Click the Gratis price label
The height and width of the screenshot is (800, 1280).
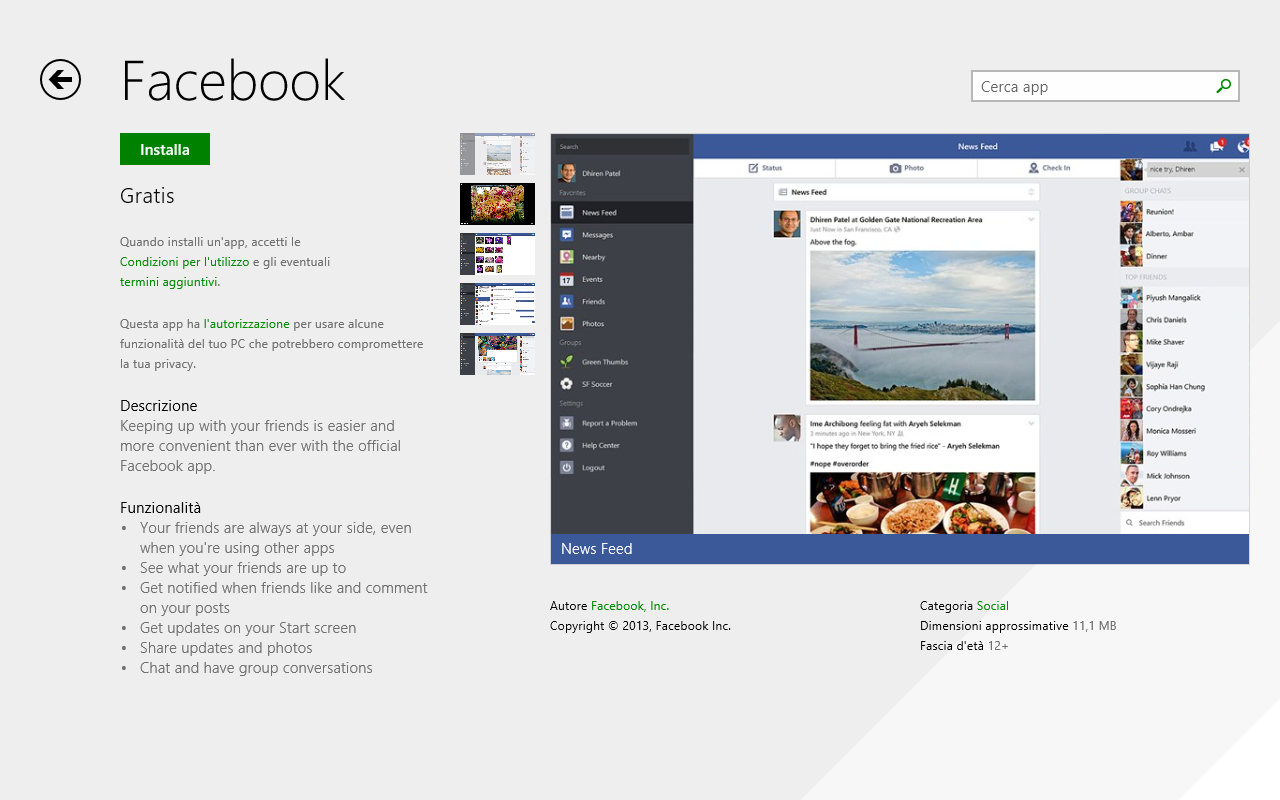tap(147, 195)
